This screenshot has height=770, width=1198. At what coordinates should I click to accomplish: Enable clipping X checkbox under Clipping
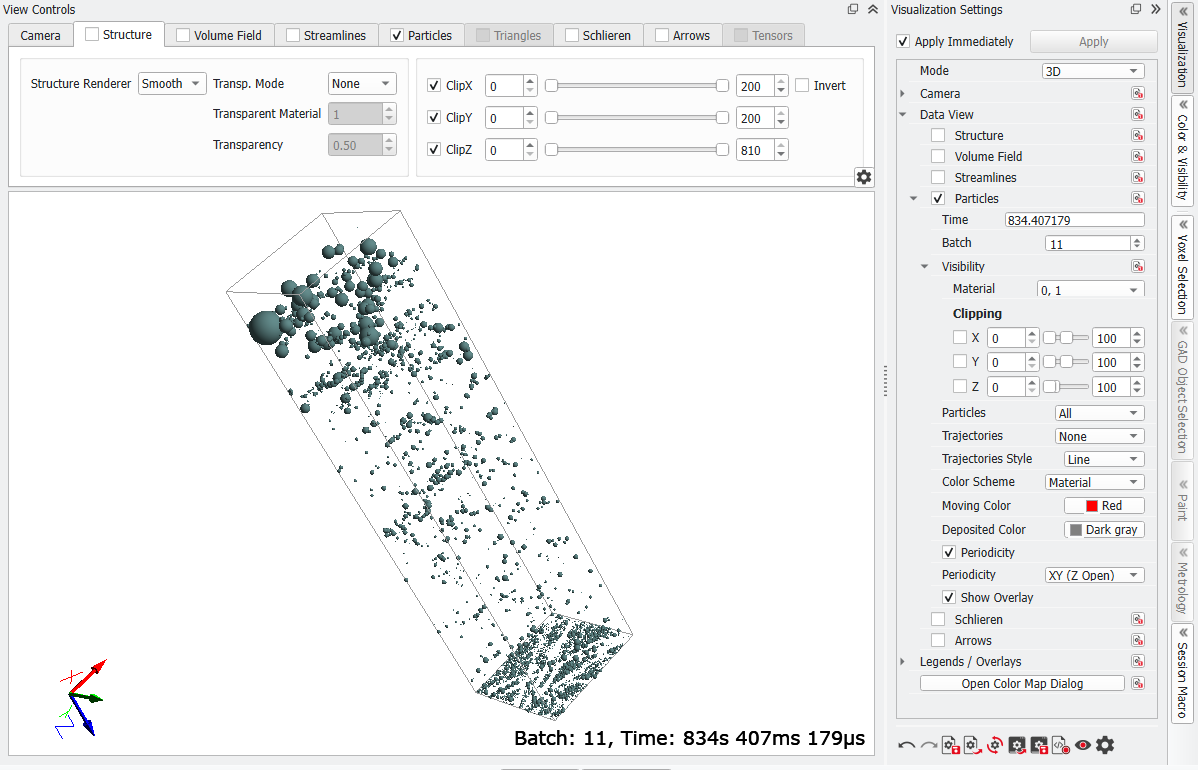[x=960, y=337]
